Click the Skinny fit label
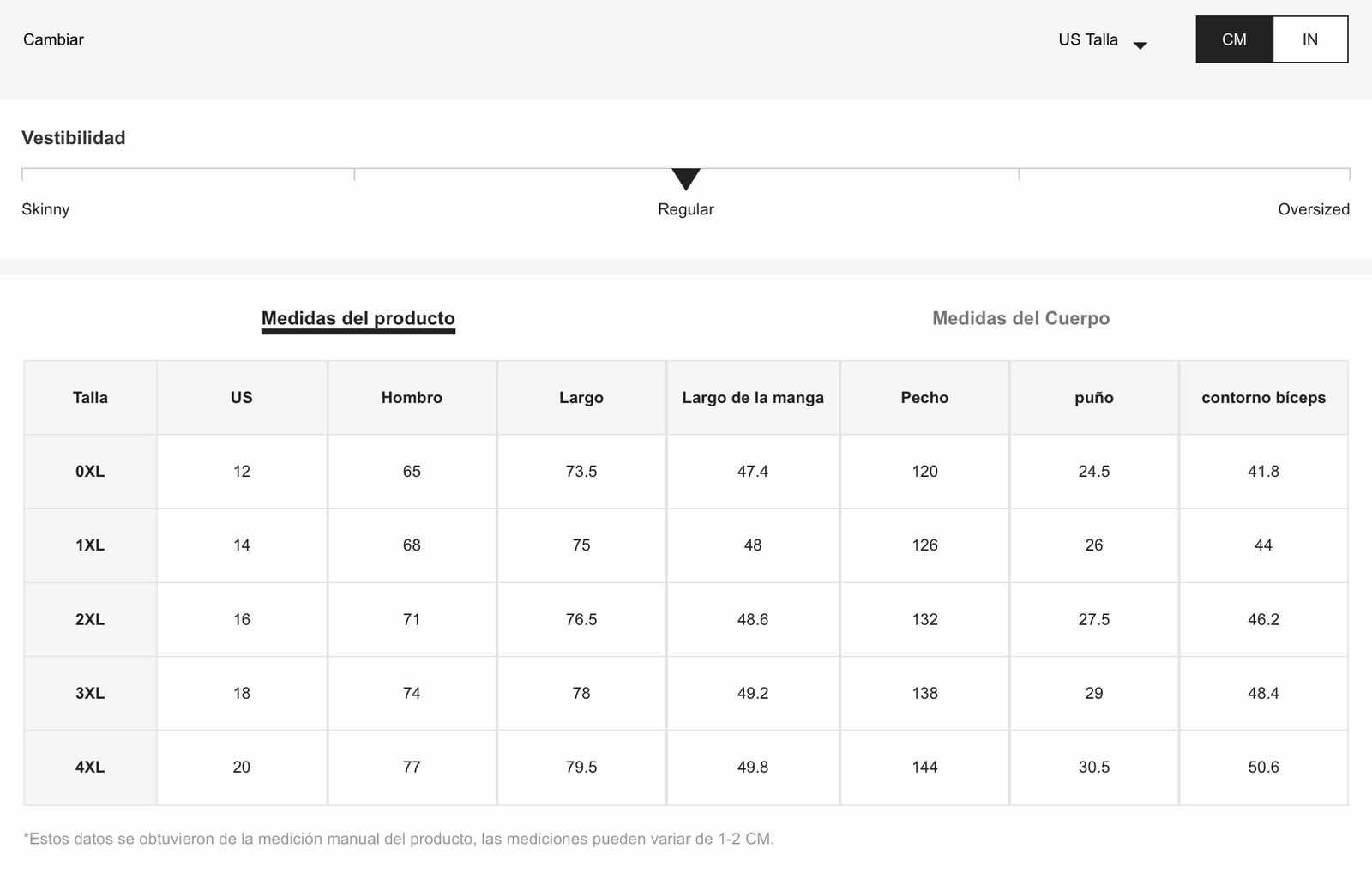1372x885 pixels. [45, 209]
